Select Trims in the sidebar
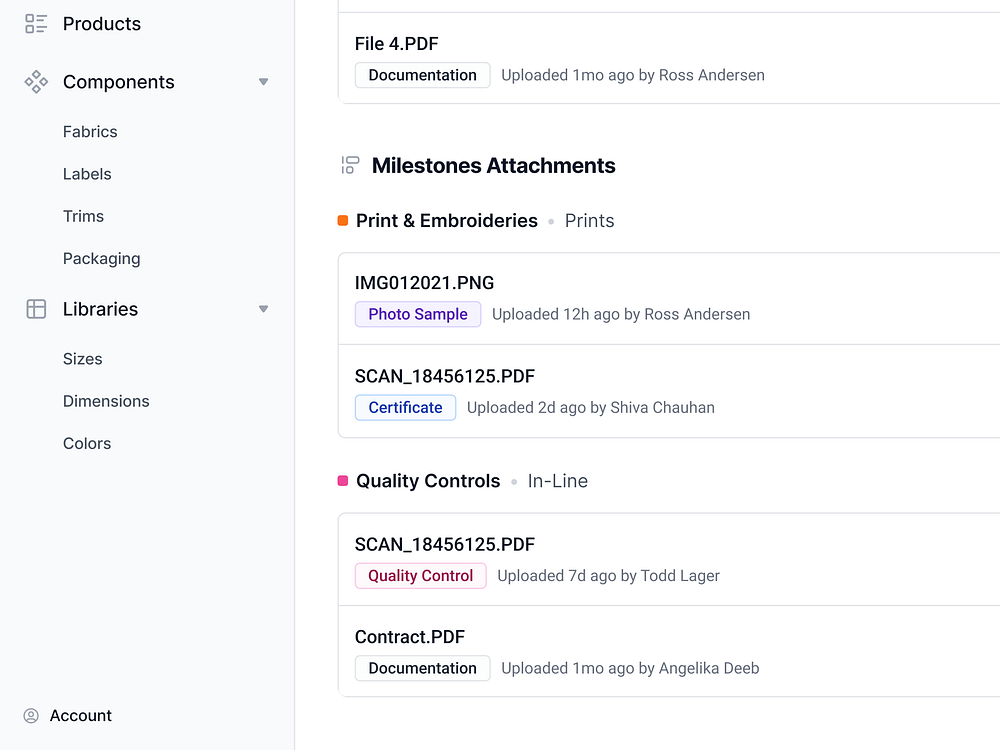The image size is (1000, 750). tap(83, 216)
